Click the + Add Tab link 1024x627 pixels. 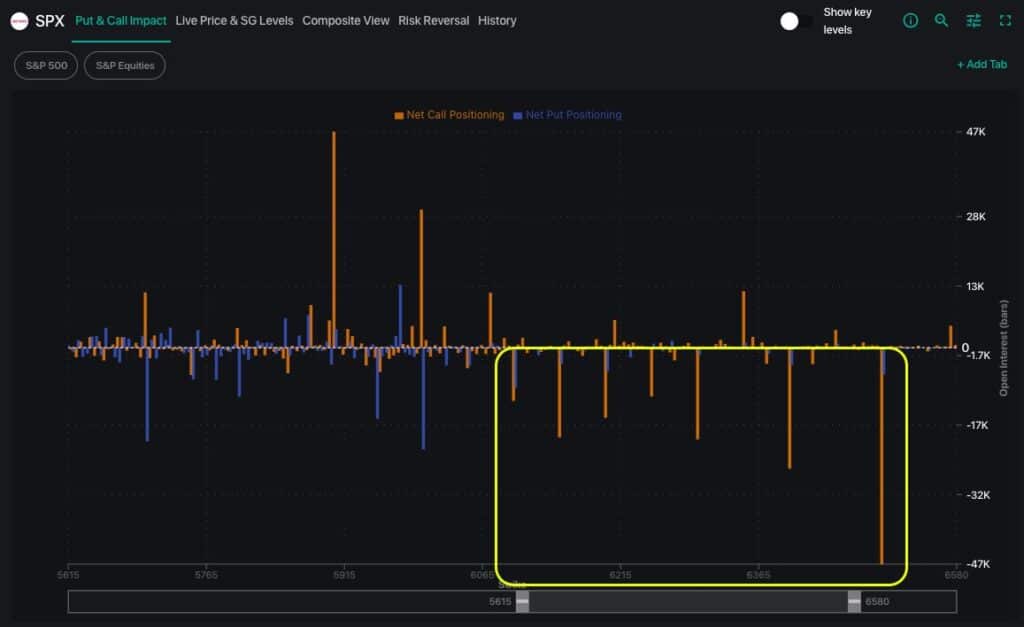981,65
